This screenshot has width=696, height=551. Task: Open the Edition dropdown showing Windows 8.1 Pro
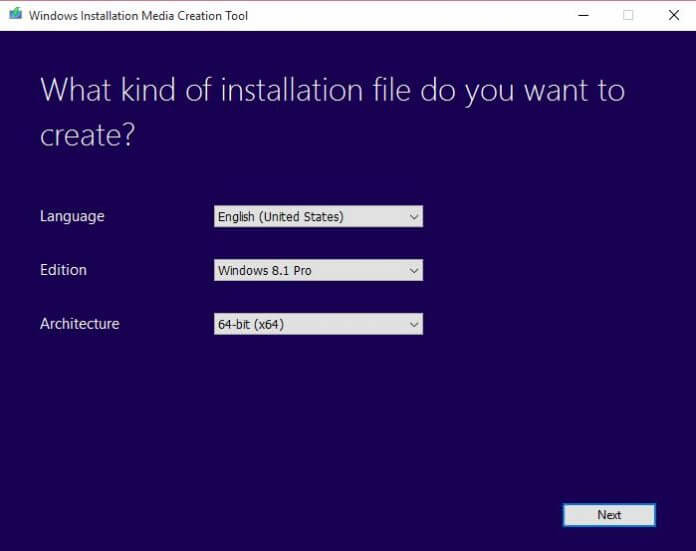pyautogui.click(x=318, y=270)
